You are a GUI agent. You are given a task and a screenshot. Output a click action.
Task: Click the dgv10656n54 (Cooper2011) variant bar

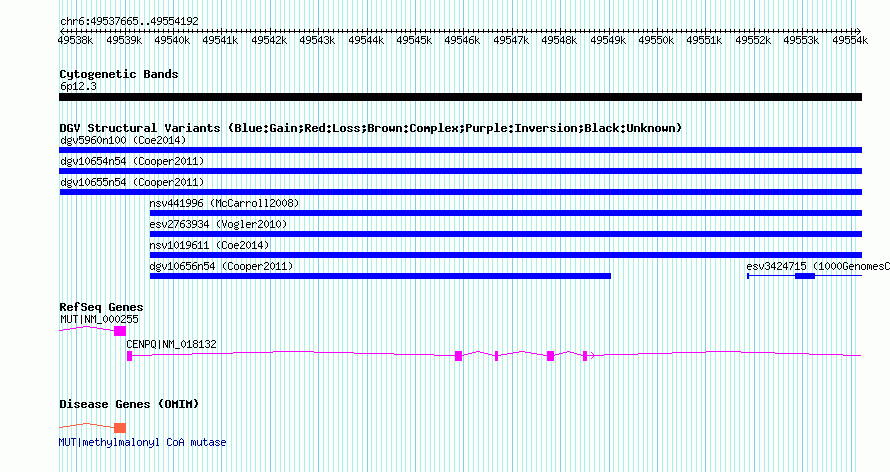380,276
